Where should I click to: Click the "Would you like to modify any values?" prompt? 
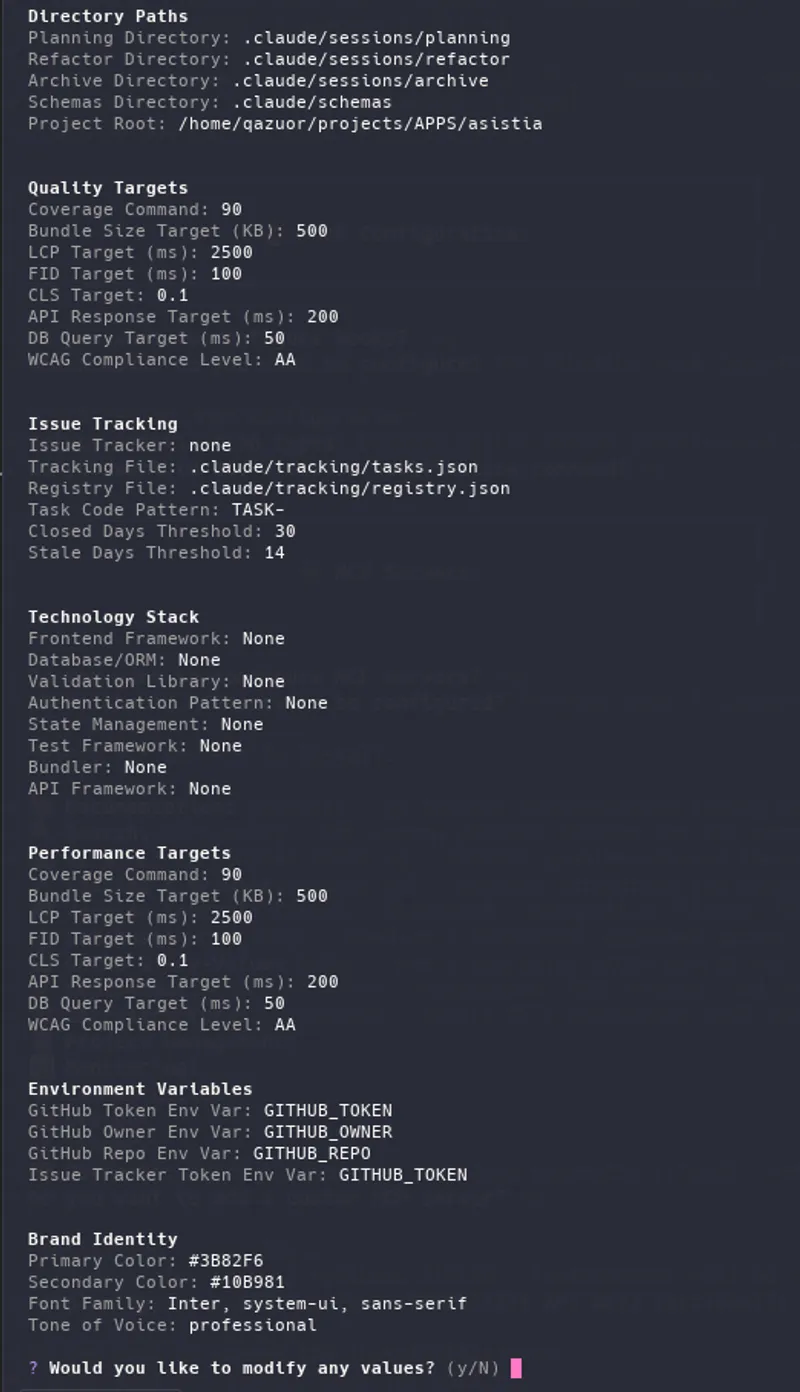click(x=242, y=1368)
